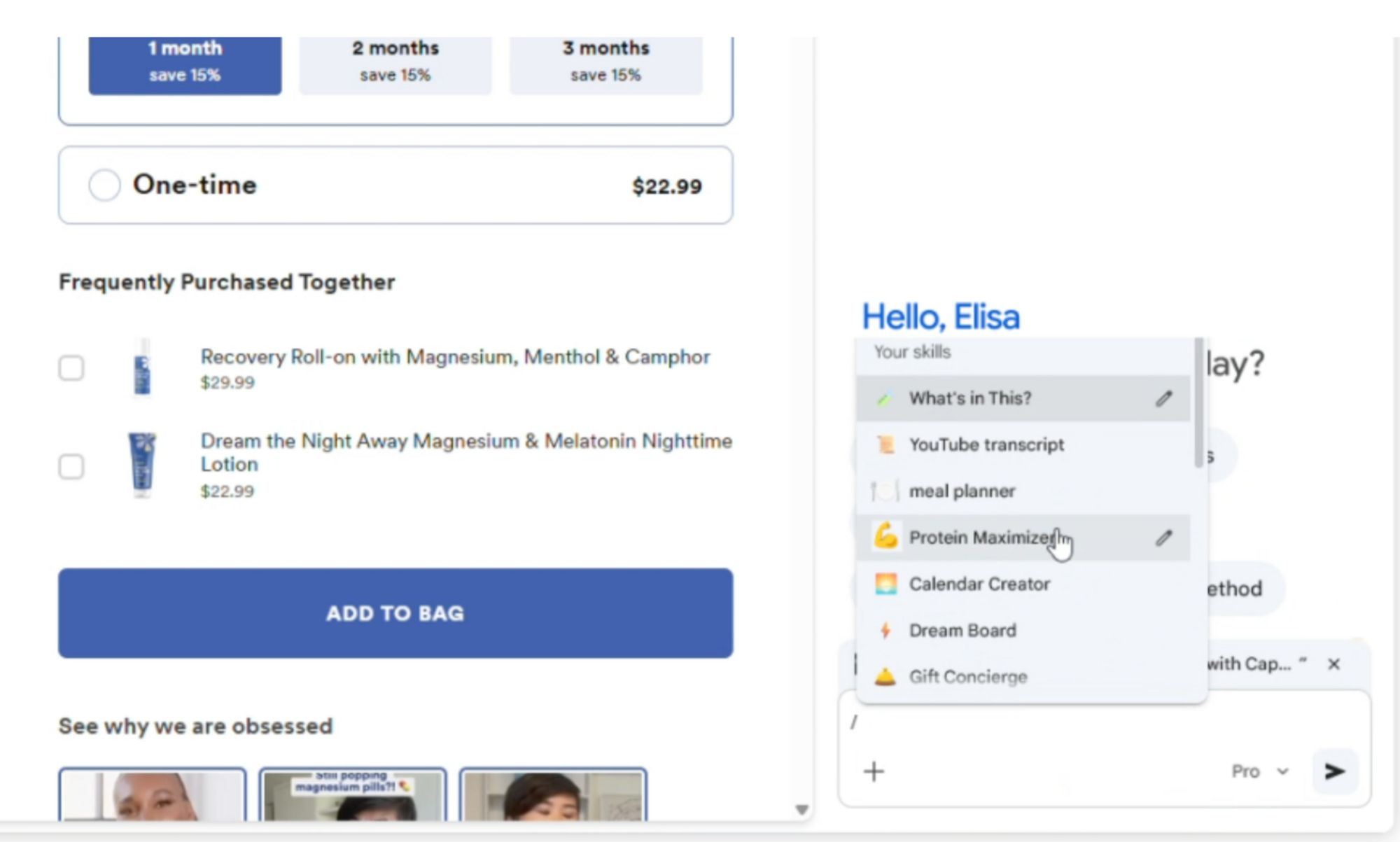The image size is (1400, 842).
Task: Select the YouTube transcript skill
Action: pyautogui.click(x=986, y=444)
